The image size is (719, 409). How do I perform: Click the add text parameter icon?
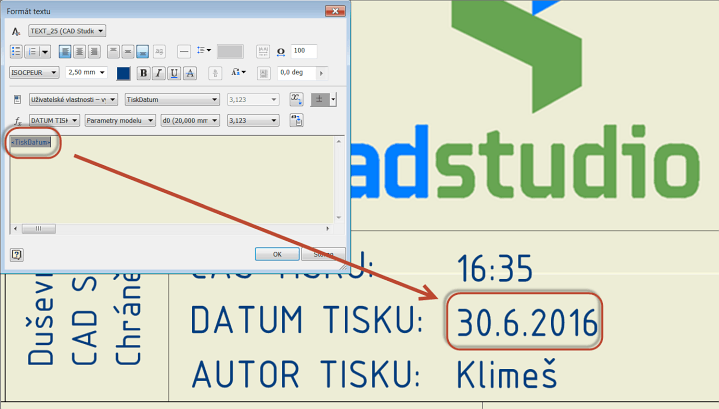coord(296,99)
